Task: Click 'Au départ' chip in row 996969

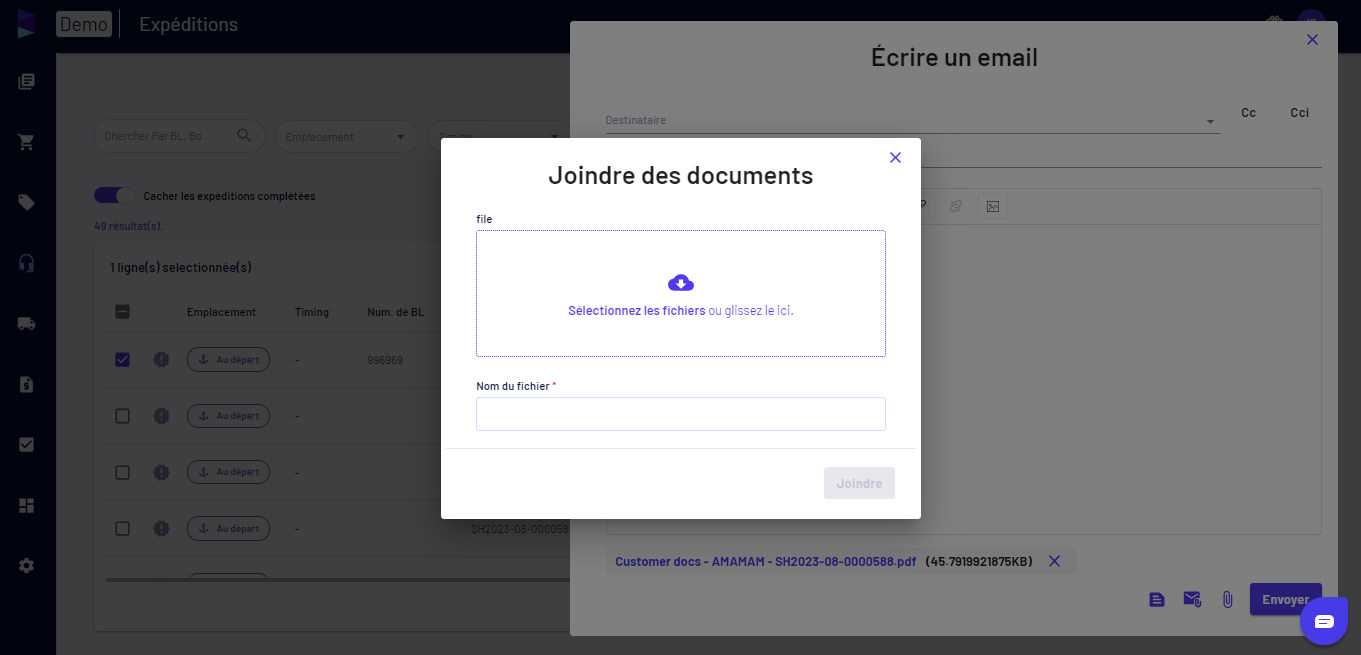Action: pyautogui.click(x=228, y=359)
